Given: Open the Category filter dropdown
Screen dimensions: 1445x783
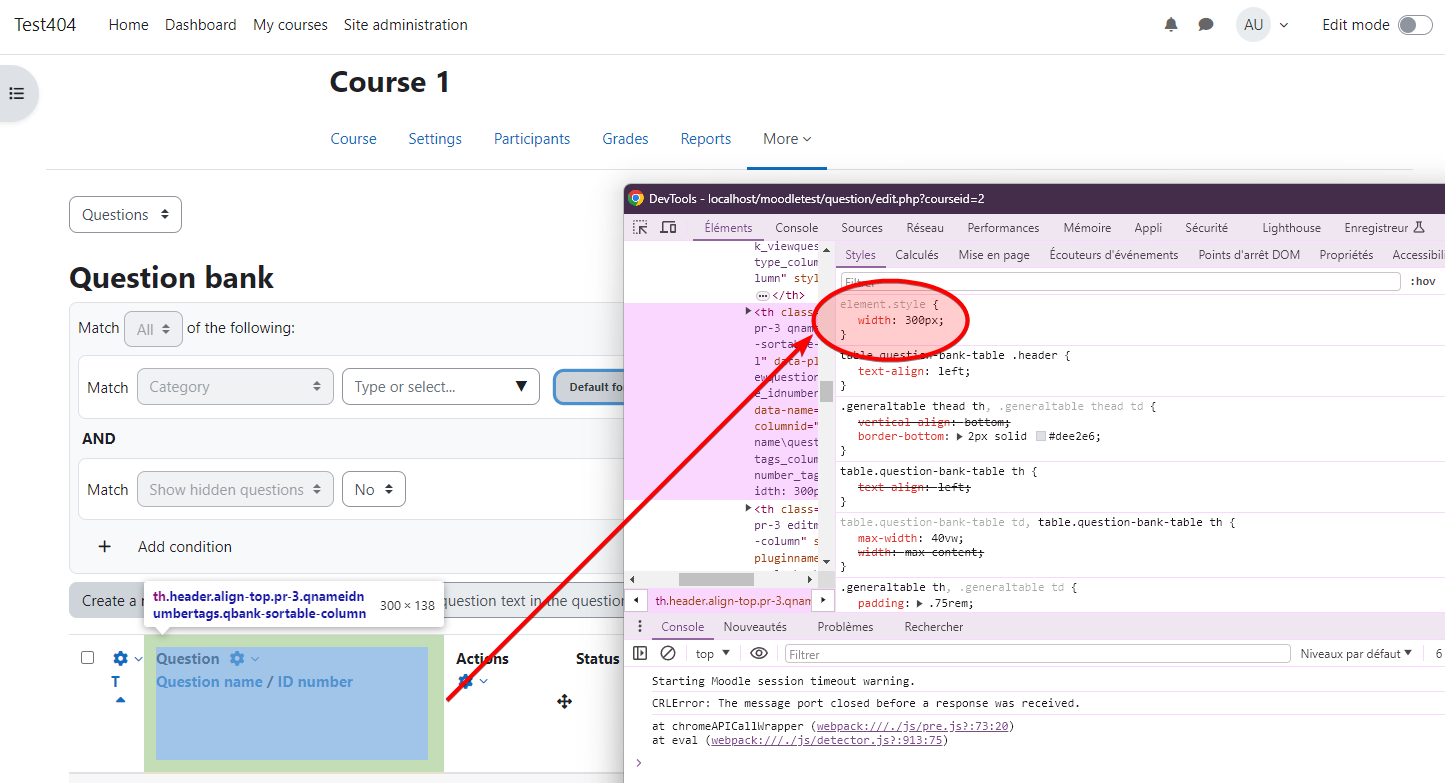Looking at the screenshot, I should [235, 387].
